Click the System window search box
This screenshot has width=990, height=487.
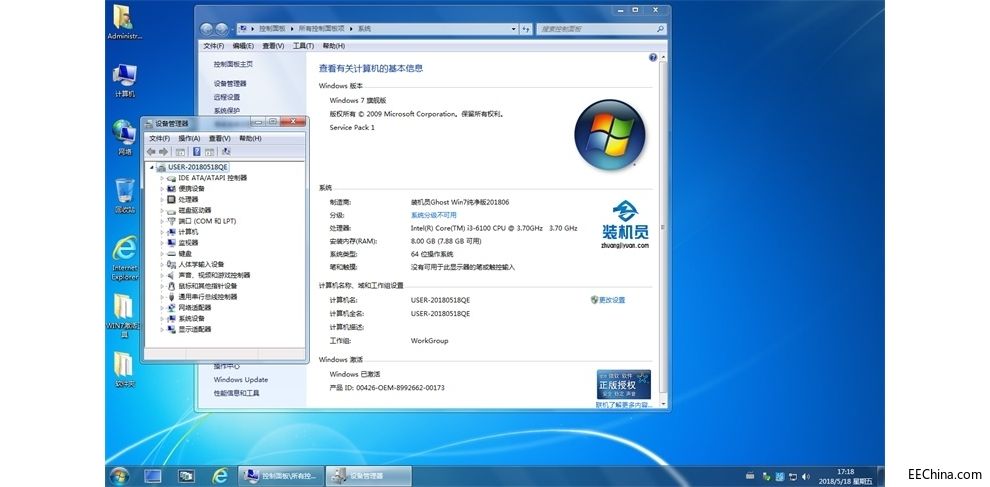point(601,29)
